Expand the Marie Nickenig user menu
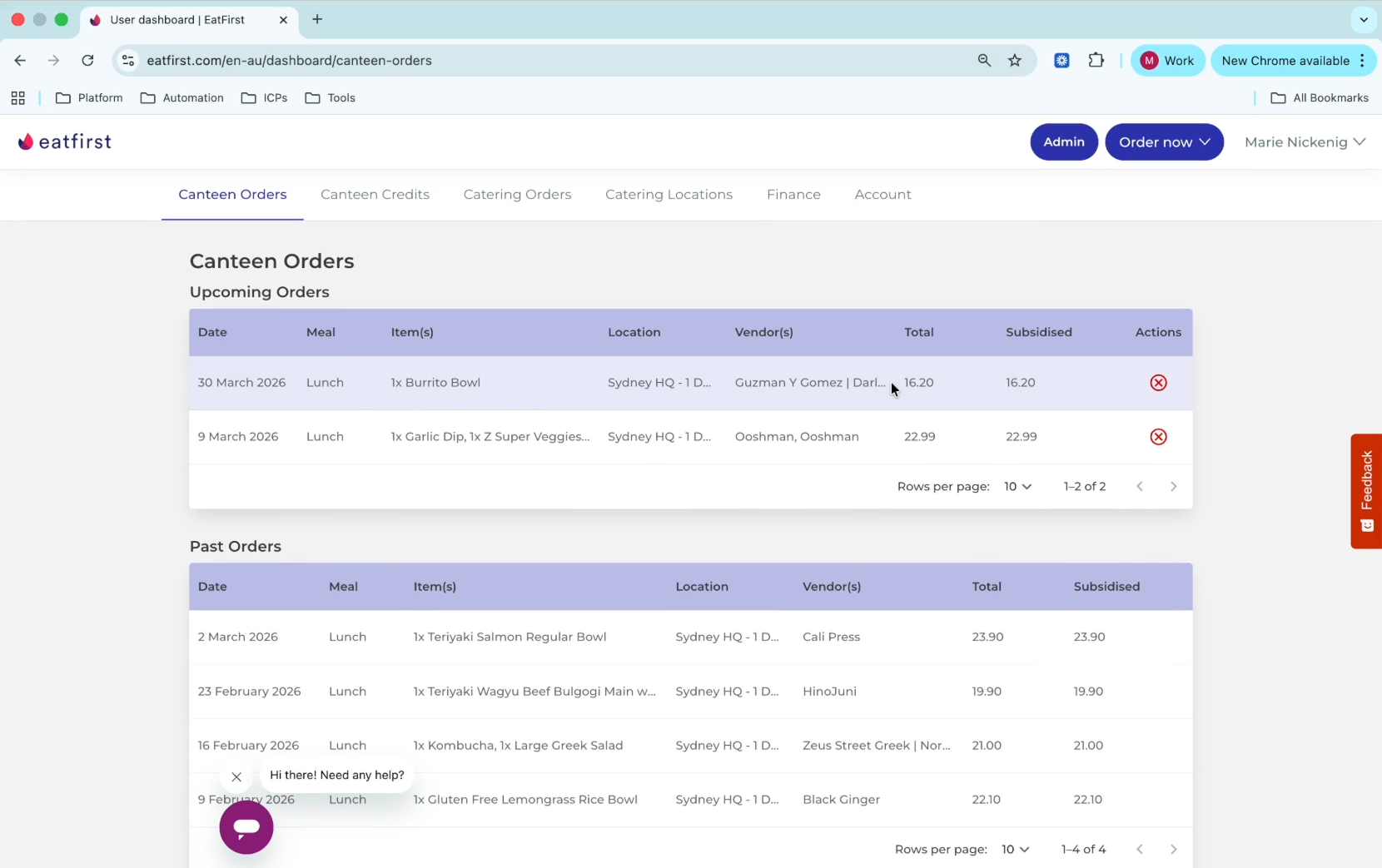 point(1305,142)
